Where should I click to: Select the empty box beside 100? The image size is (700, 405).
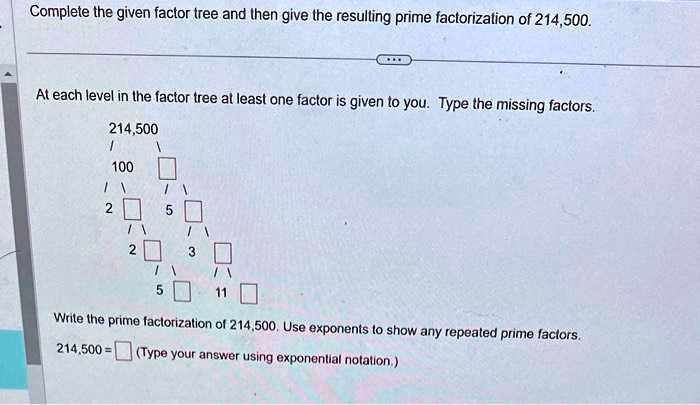[167, 166]
